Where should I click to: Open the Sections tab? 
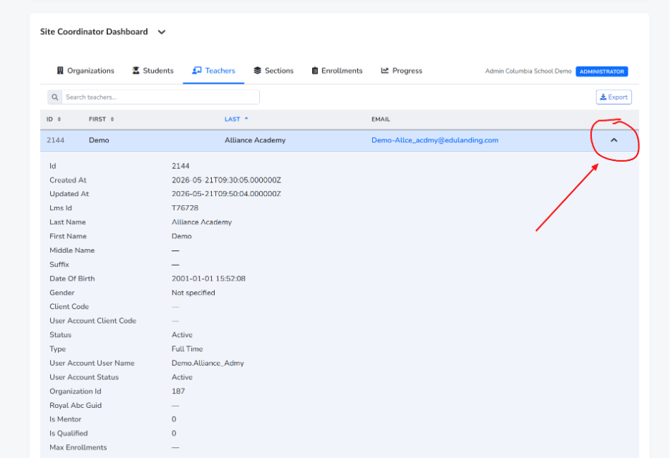pyautogui.click(x=273, y=70)
